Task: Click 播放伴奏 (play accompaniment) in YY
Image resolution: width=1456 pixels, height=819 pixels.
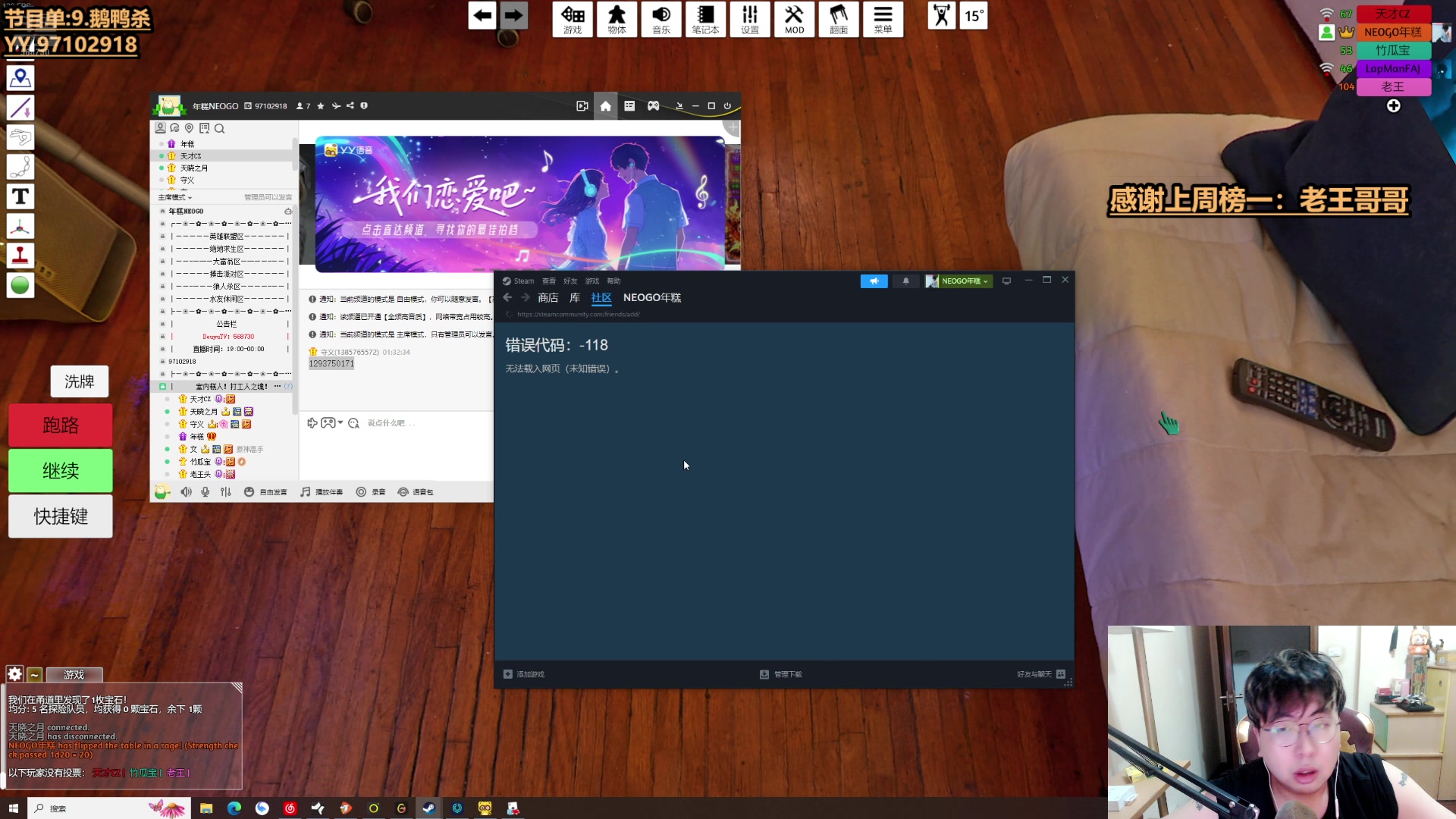Action: point(322,492)
